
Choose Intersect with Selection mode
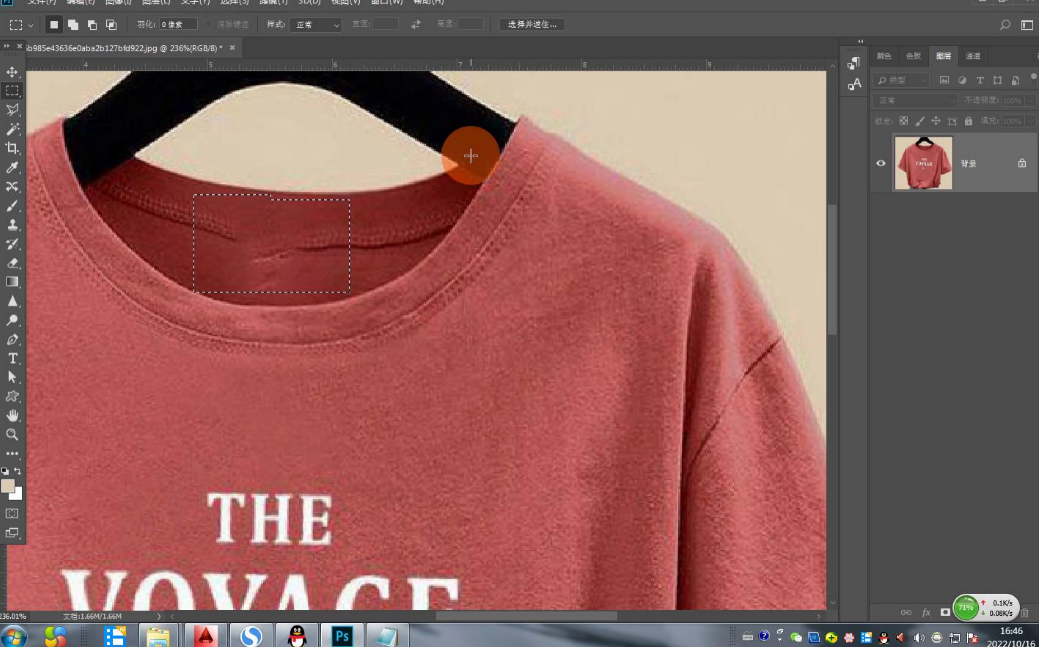tap(111, 25)
